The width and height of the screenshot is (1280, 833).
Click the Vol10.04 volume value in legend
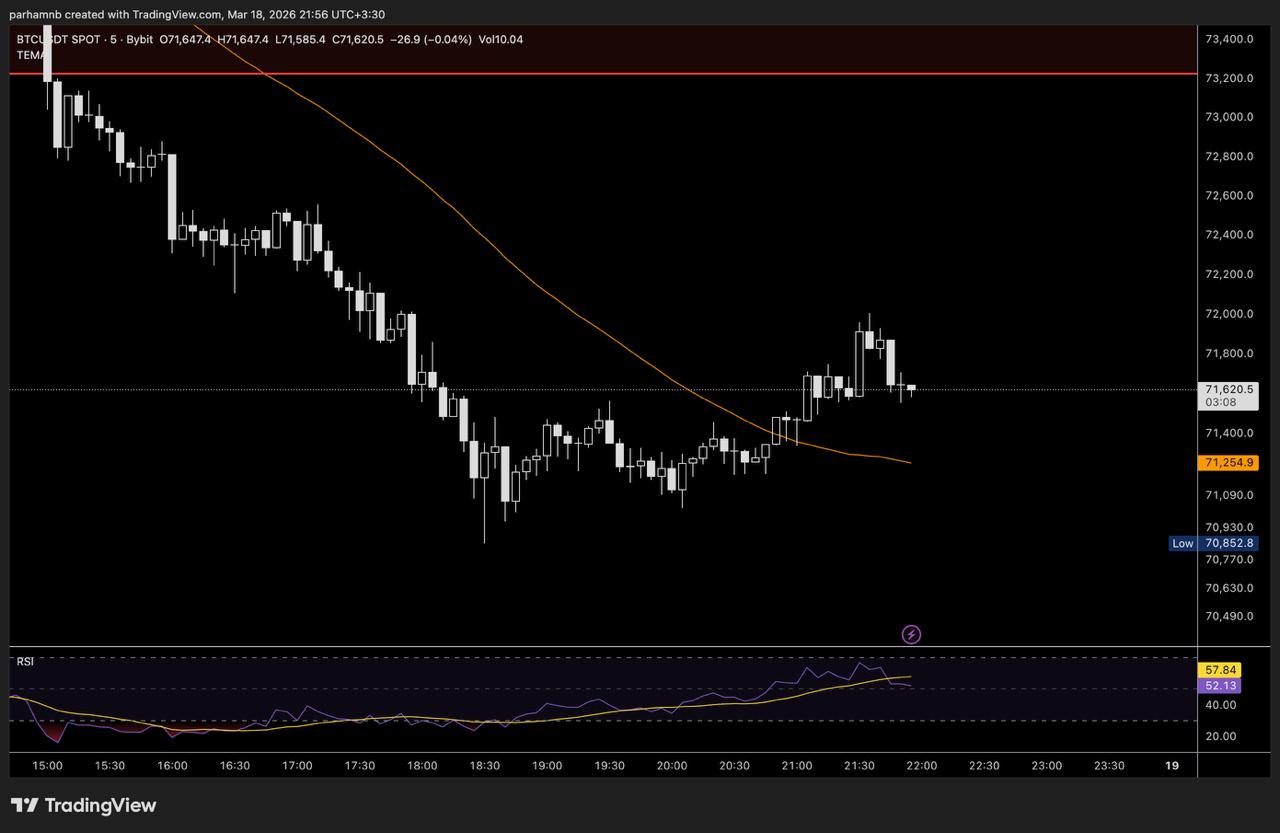[500, 39]
